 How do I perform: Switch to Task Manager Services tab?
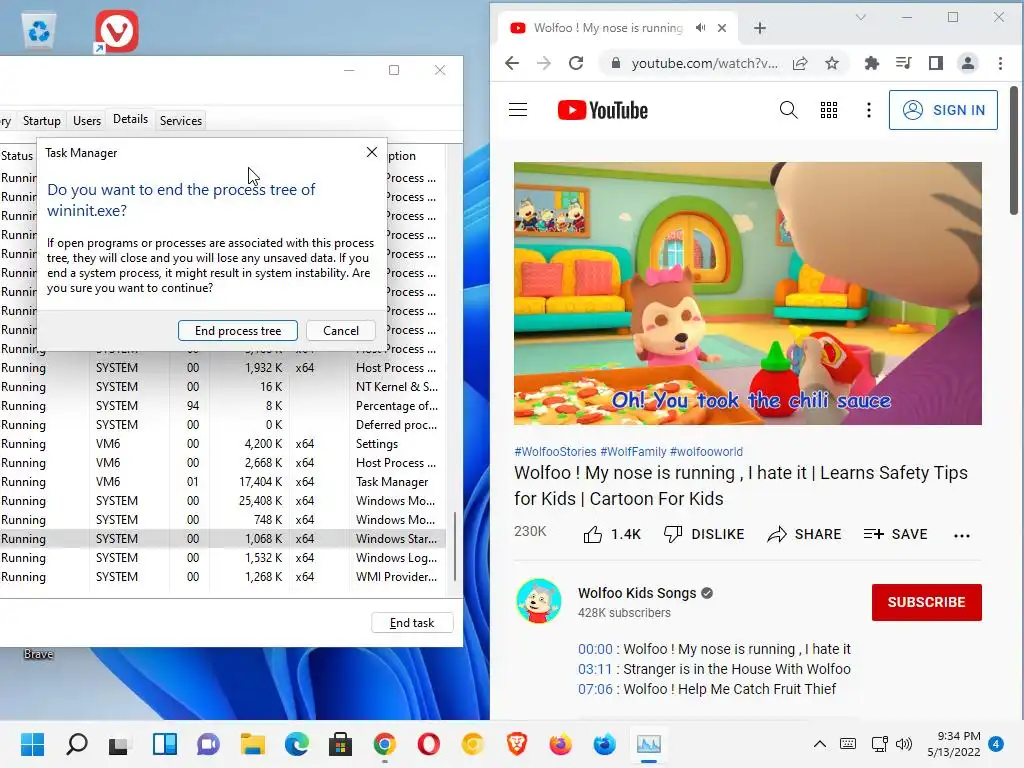[181, 121]
